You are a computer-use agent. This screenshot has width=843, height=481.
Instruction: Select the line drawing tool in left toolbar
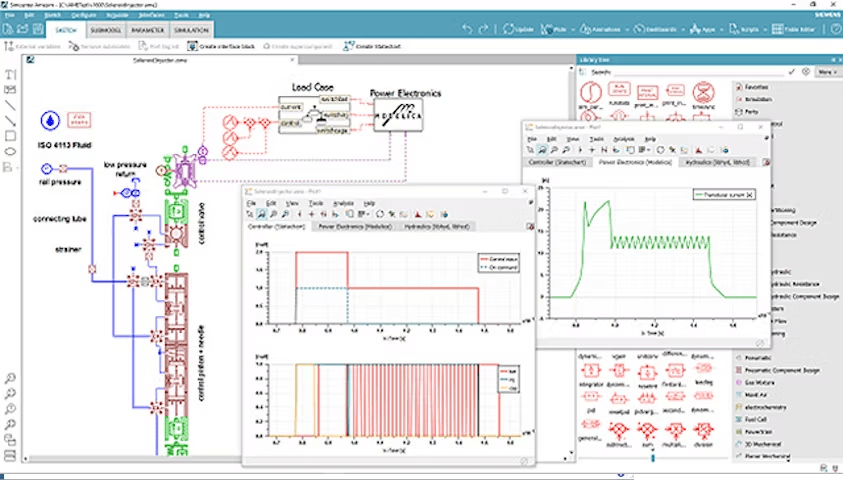10,104
